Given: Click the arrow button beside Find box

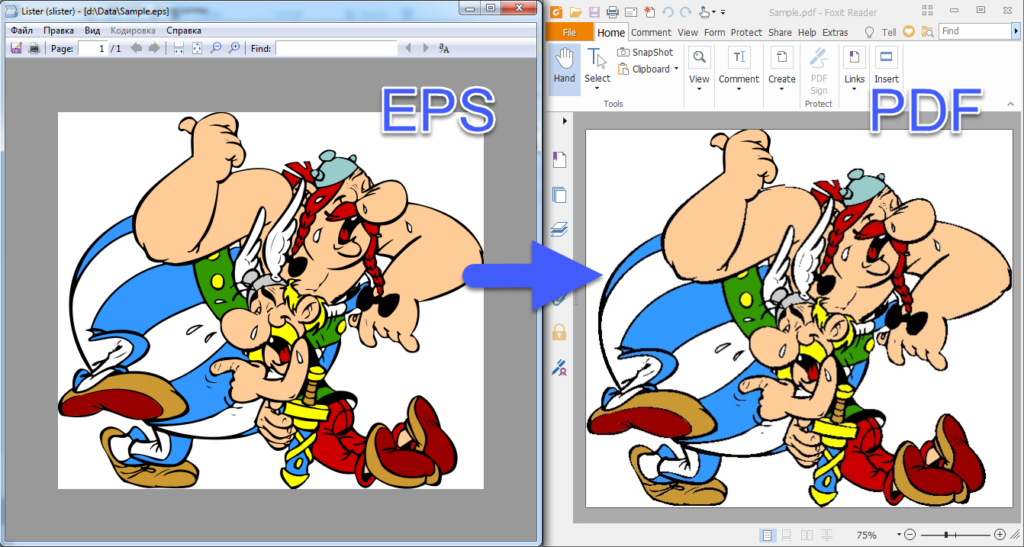Looking at the screenshot, I should point(1017,31).
